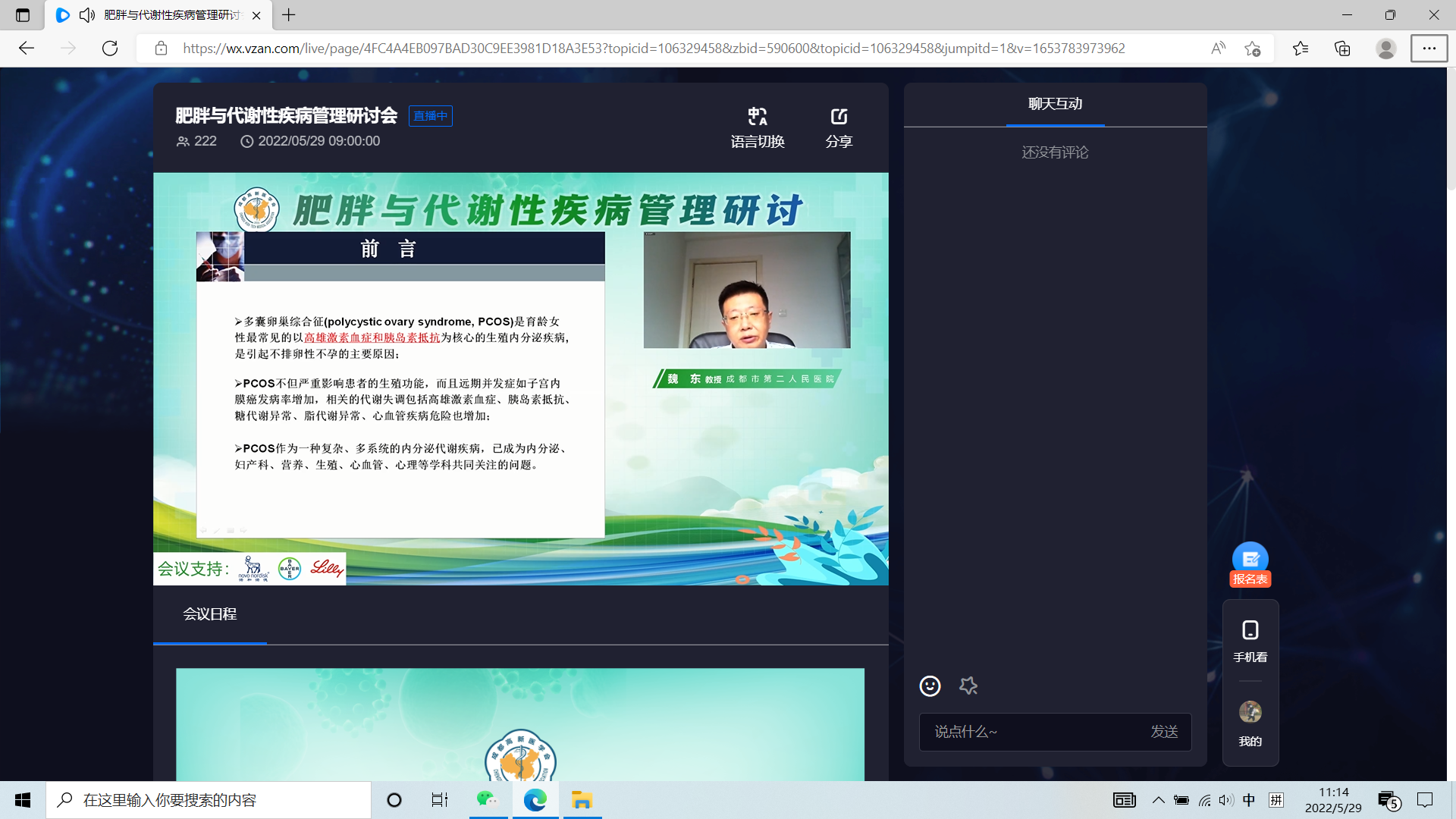Click the Microsoft Edge taskbar icon

535,800
